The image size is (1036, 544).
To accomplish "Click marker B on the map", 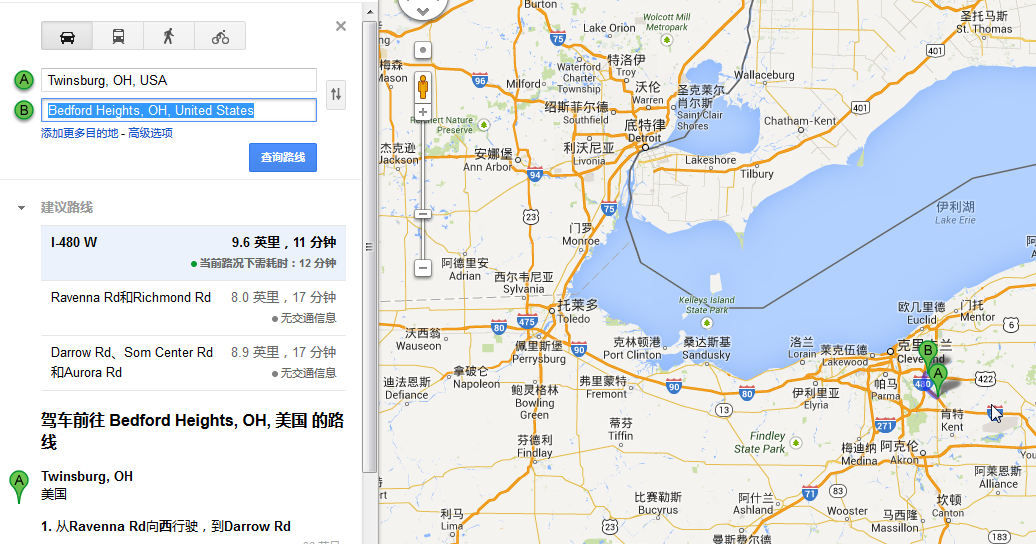I will pos(928,354).
